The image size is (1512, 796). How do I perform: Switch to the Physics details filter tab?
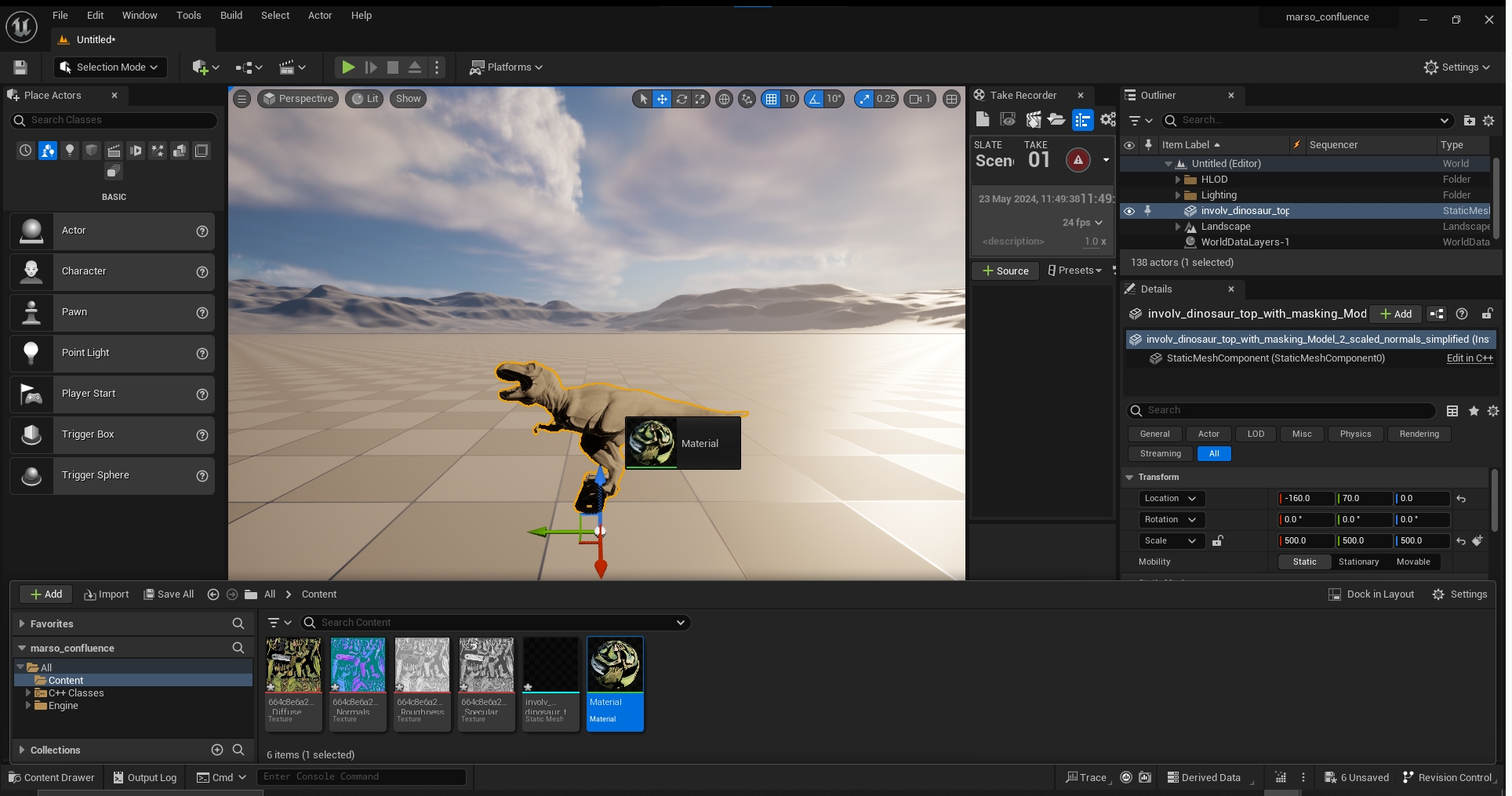click(x=1355, y=434)
